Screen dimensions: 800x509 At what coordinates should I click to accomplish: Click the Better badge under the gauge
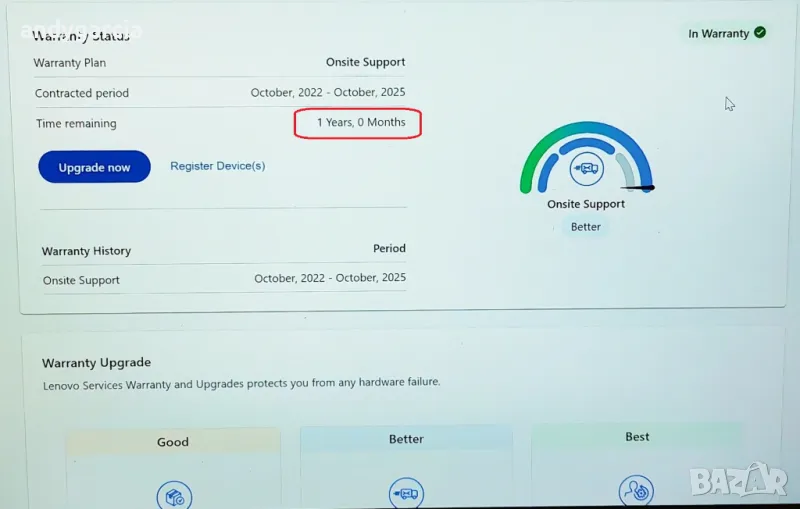tap(586, 227)
